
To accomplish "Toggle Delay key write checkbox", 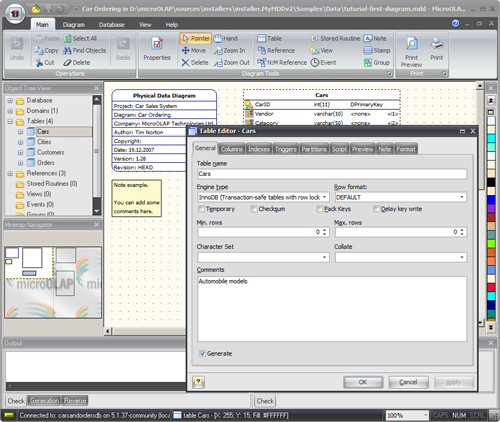I will (x=376, y=209).
